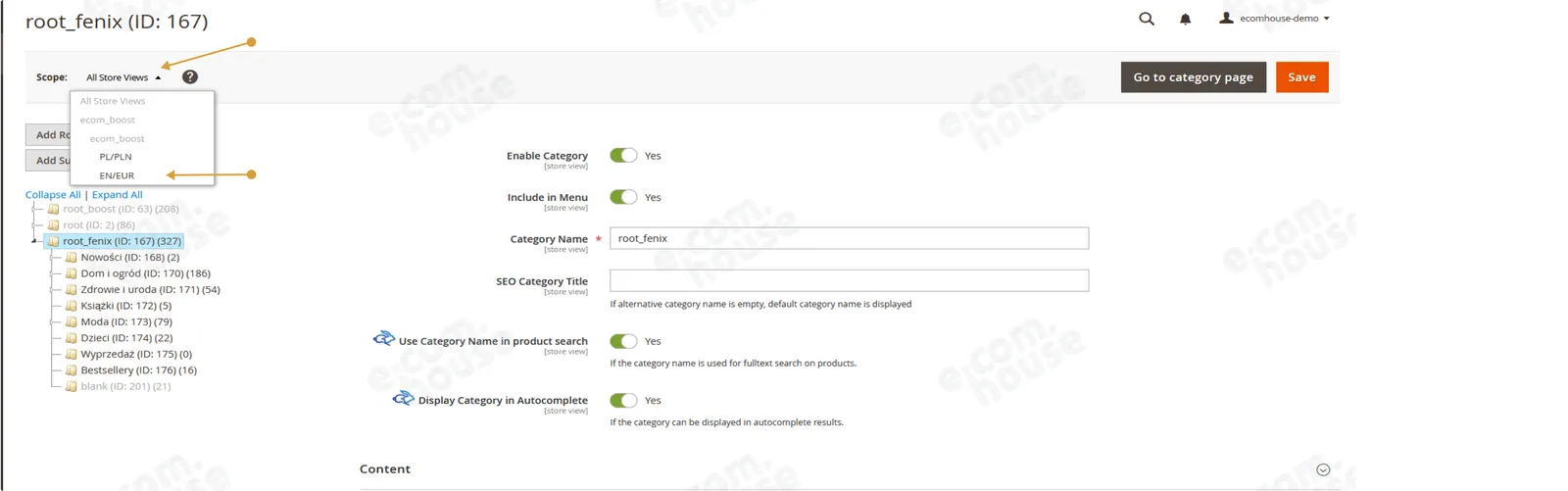Turn off Use Category Name in product search
Viewport: 1568px width, 491px height.
coord(623,341)
